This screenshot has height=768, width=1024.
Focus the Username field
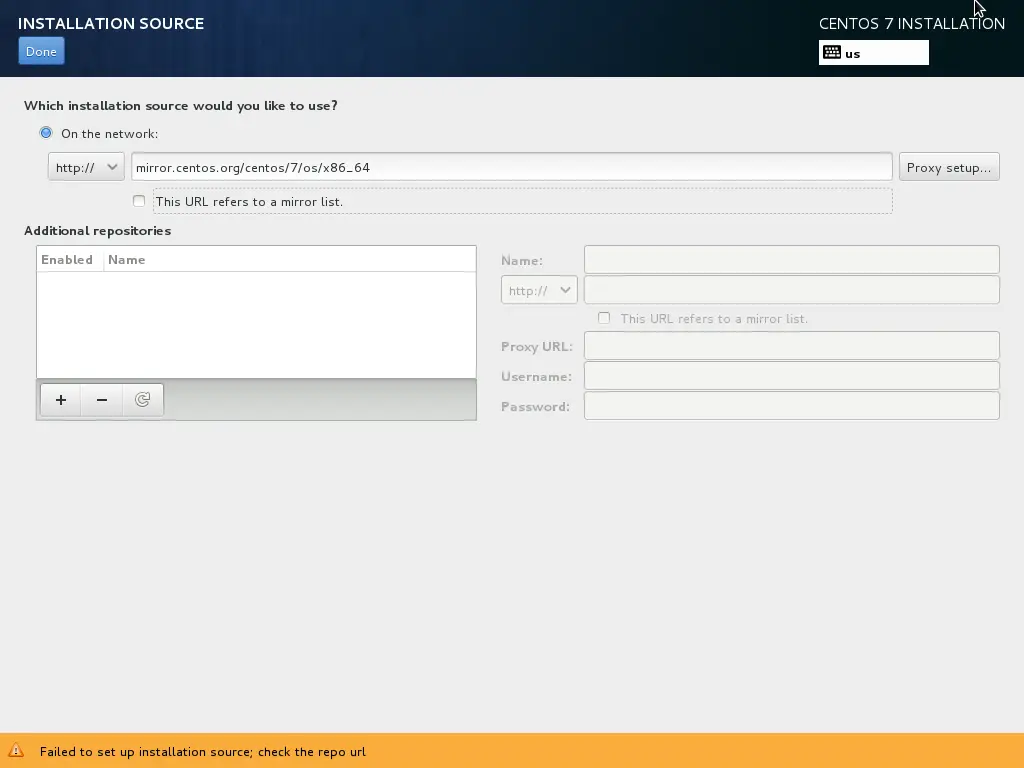pos(792,376)
